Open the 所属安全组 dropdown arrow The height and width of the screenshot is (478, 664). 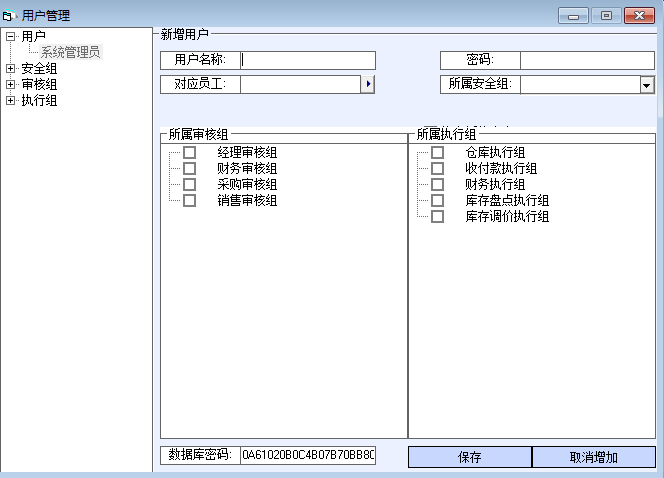coord(647,85)
